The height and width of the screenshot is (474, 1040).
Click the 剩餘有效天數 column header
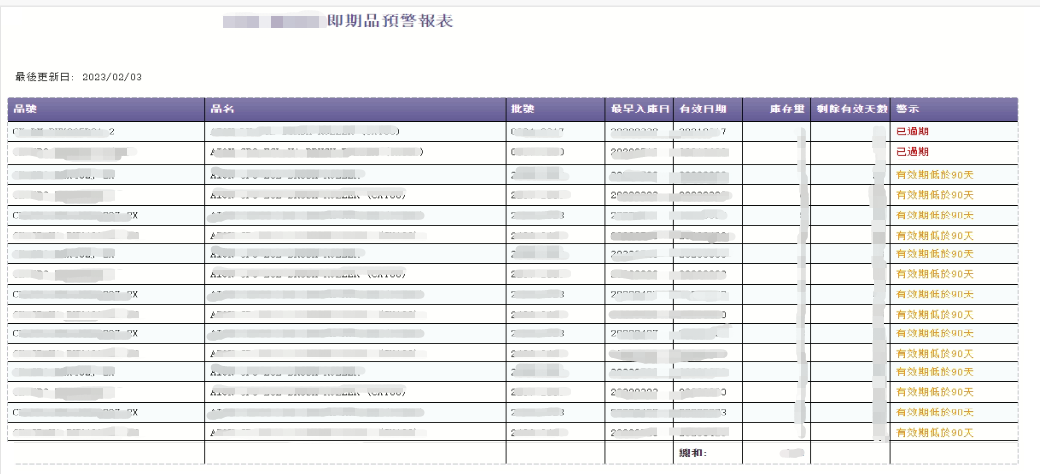tap(849, 108)
